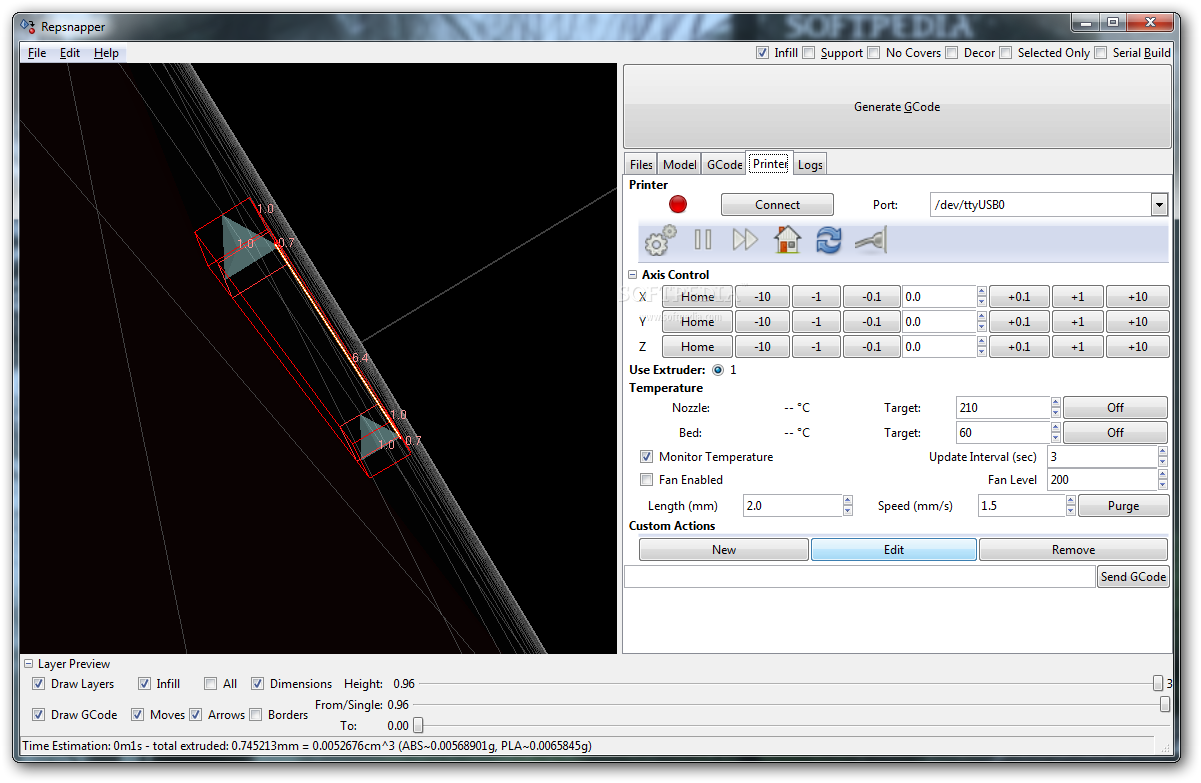Enable the Support checkbox

click(x=809, y=52)
